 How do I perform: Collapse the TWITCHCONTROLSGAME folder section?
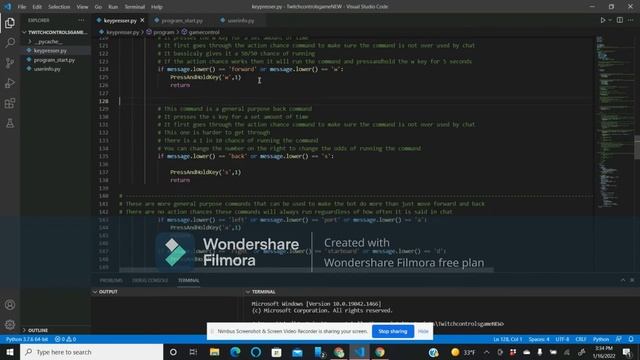[x=56, y=32]
